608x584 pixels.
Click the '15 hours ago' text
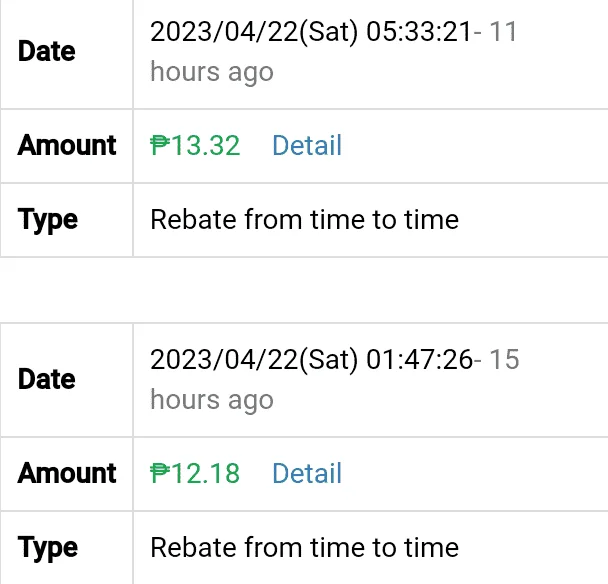pos(334,380)
